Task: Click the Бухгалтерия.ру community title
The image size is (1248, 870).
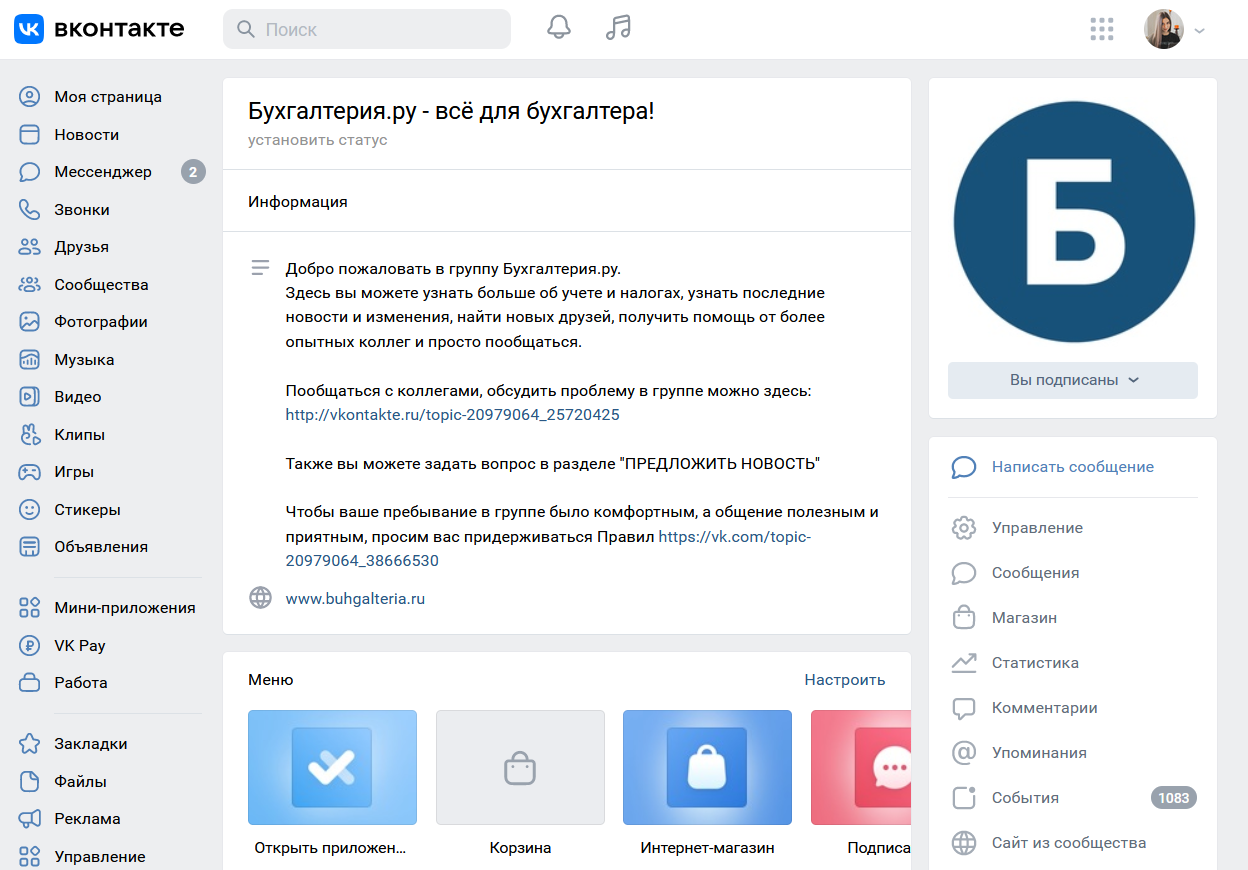Action: coord(451,111)
